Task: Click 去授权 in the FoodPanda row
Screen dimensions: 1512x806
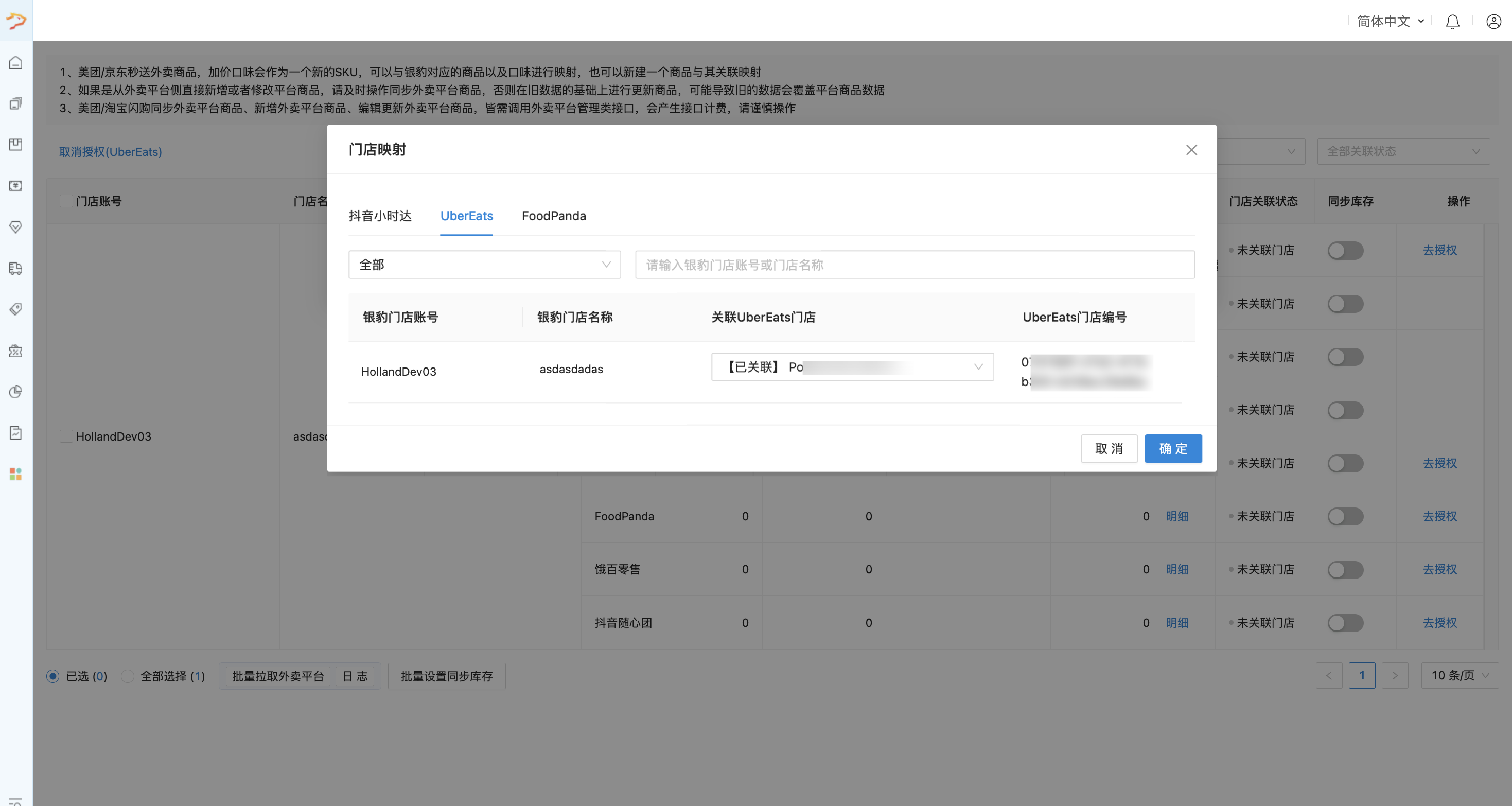Action: pos(1439,517)
